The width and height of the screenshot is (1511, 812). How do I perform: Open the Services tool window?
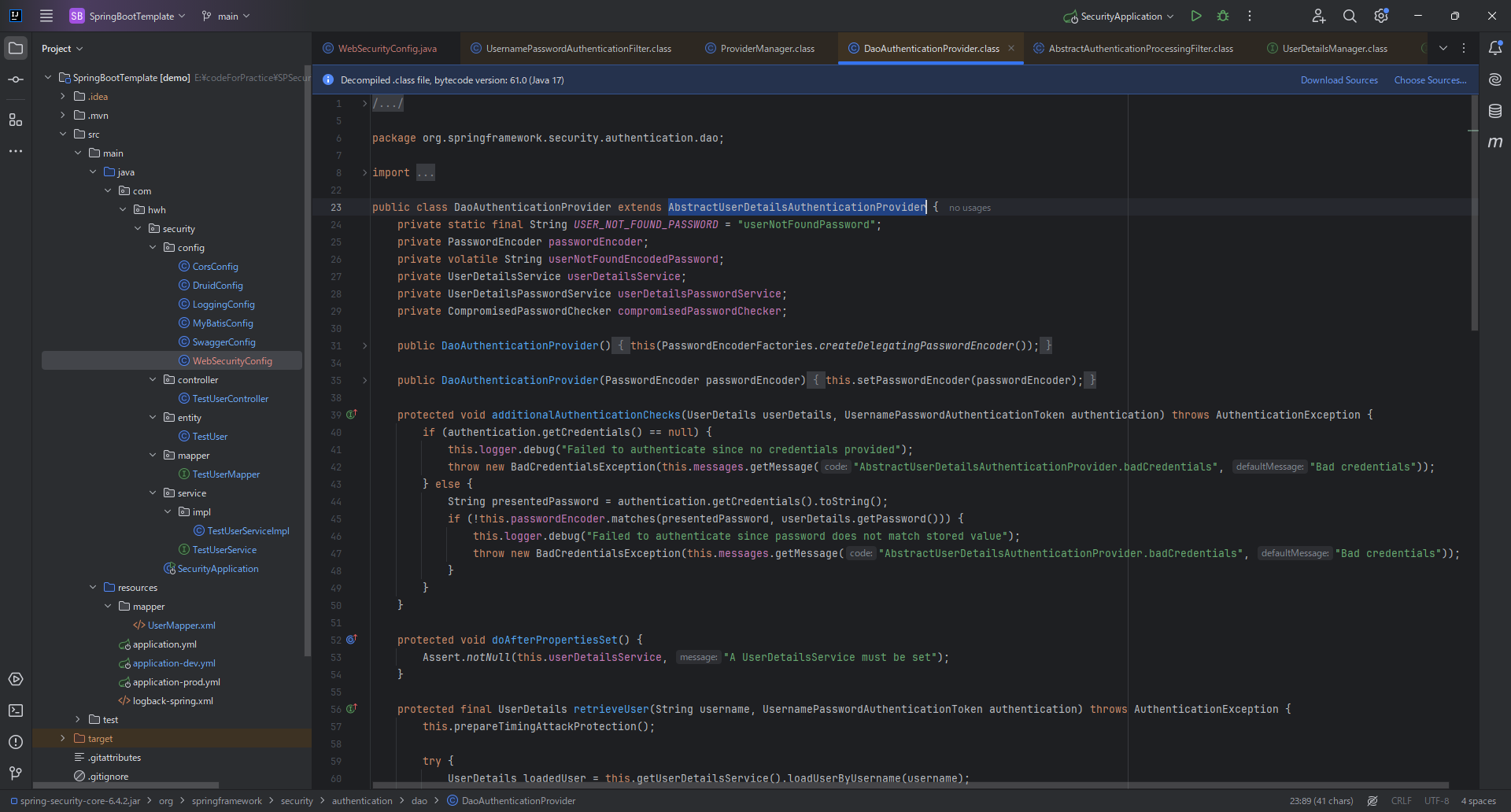(16, 679)
